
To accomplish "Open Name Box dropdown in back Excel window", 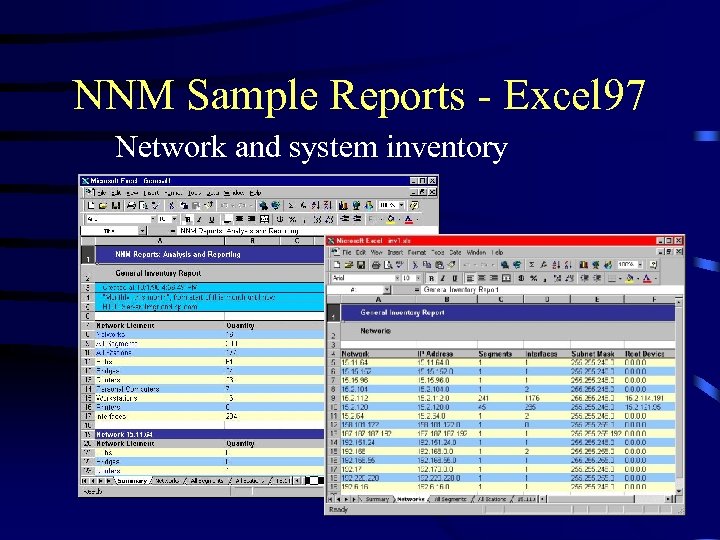I will click(142, 231).
